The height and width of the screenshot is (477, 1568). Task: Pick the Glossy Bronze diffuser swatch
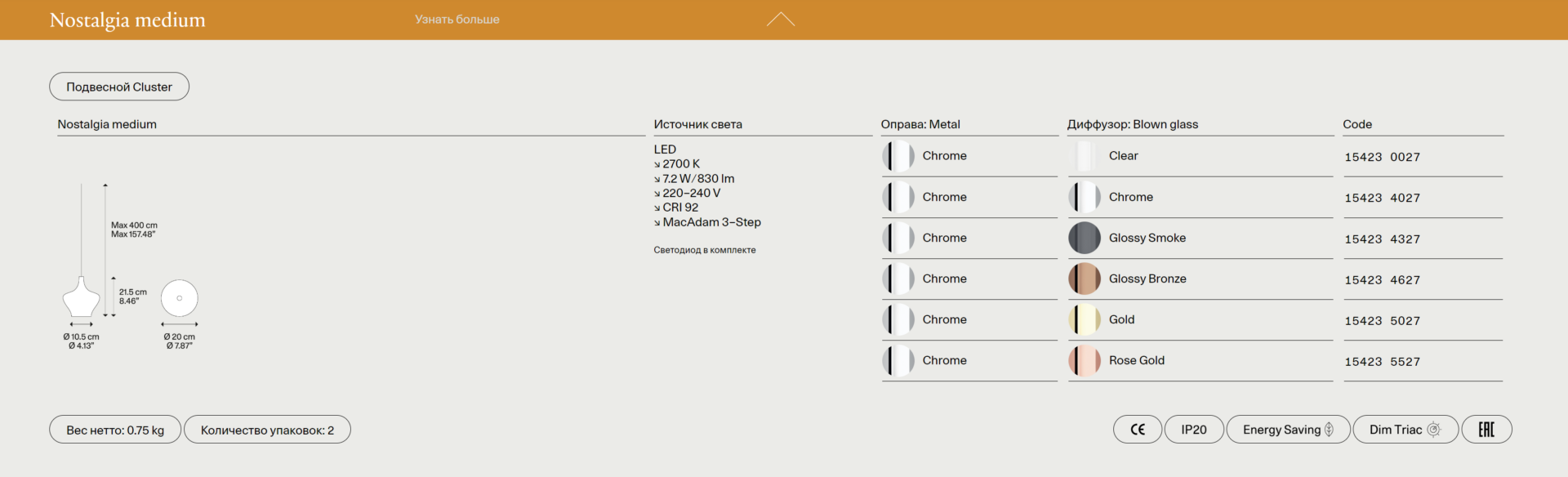(x=1085, y=279)
